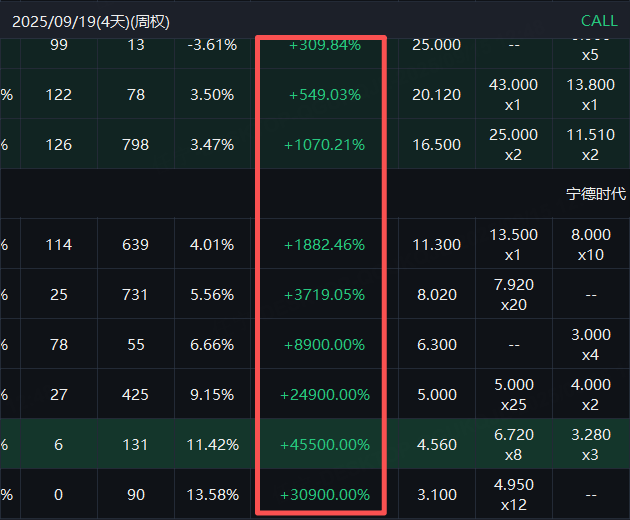This screenshot has height=520, width=630.
Task: Click the 16.500 price cell
Action: [436, 145]
